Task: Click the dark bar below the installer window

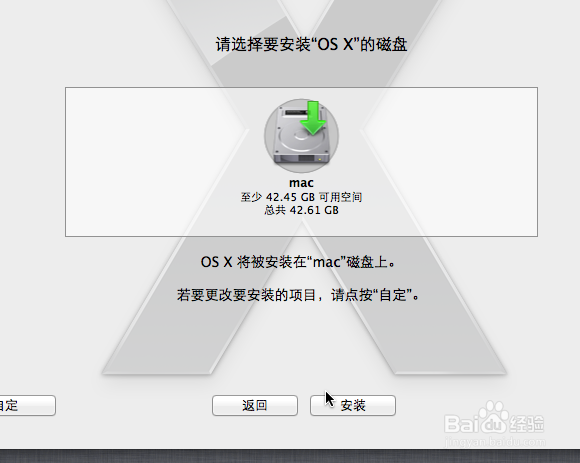Action: pos(290,456)
